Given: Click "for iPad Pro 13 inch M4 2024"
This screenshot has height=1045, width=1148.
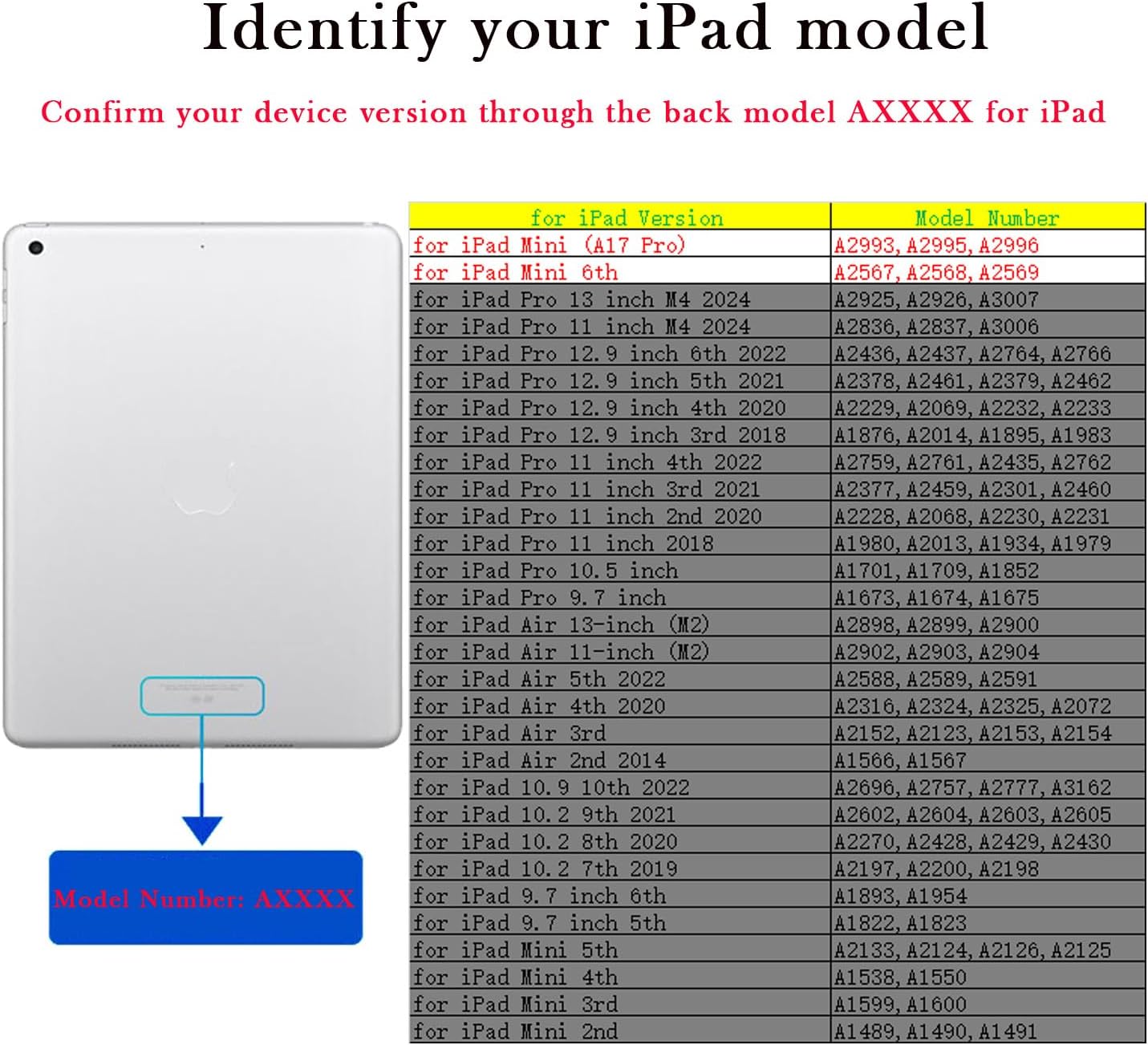Looking at the screenshot, I should pos(582,299).
